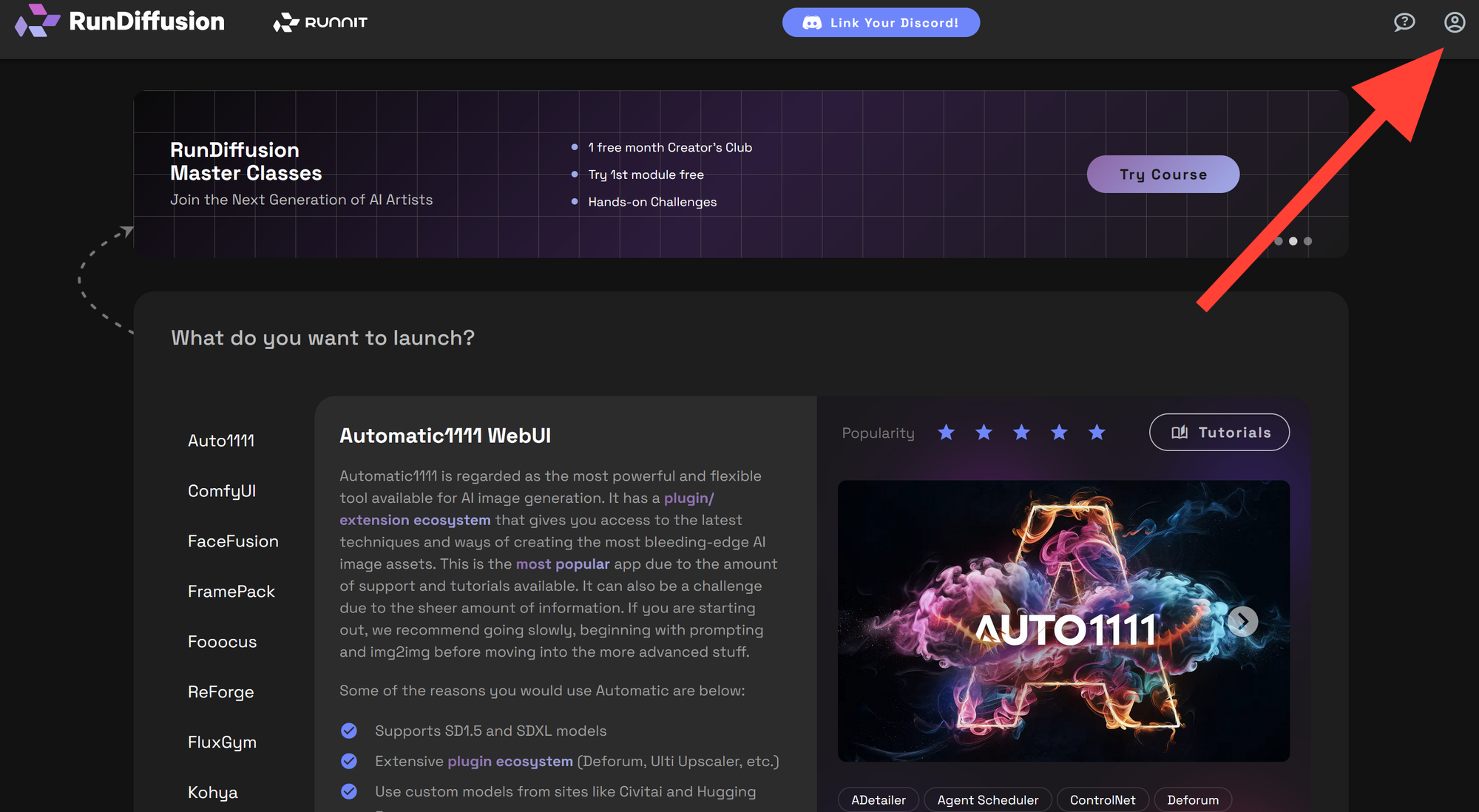The height and width of the screenshot is (812, 1479).
Task: Select FramePack in the app list
Action: [x=231, y=592]
